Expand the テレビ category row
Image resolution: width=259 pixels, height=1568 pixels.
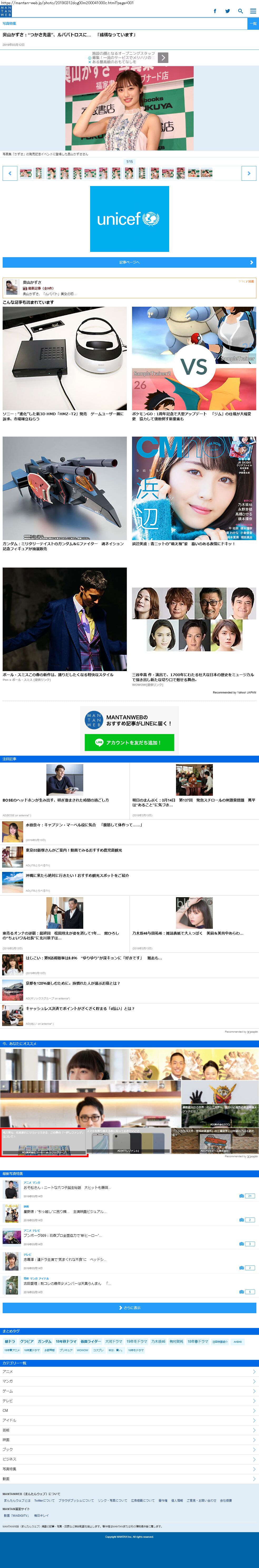coord(130,1401)
